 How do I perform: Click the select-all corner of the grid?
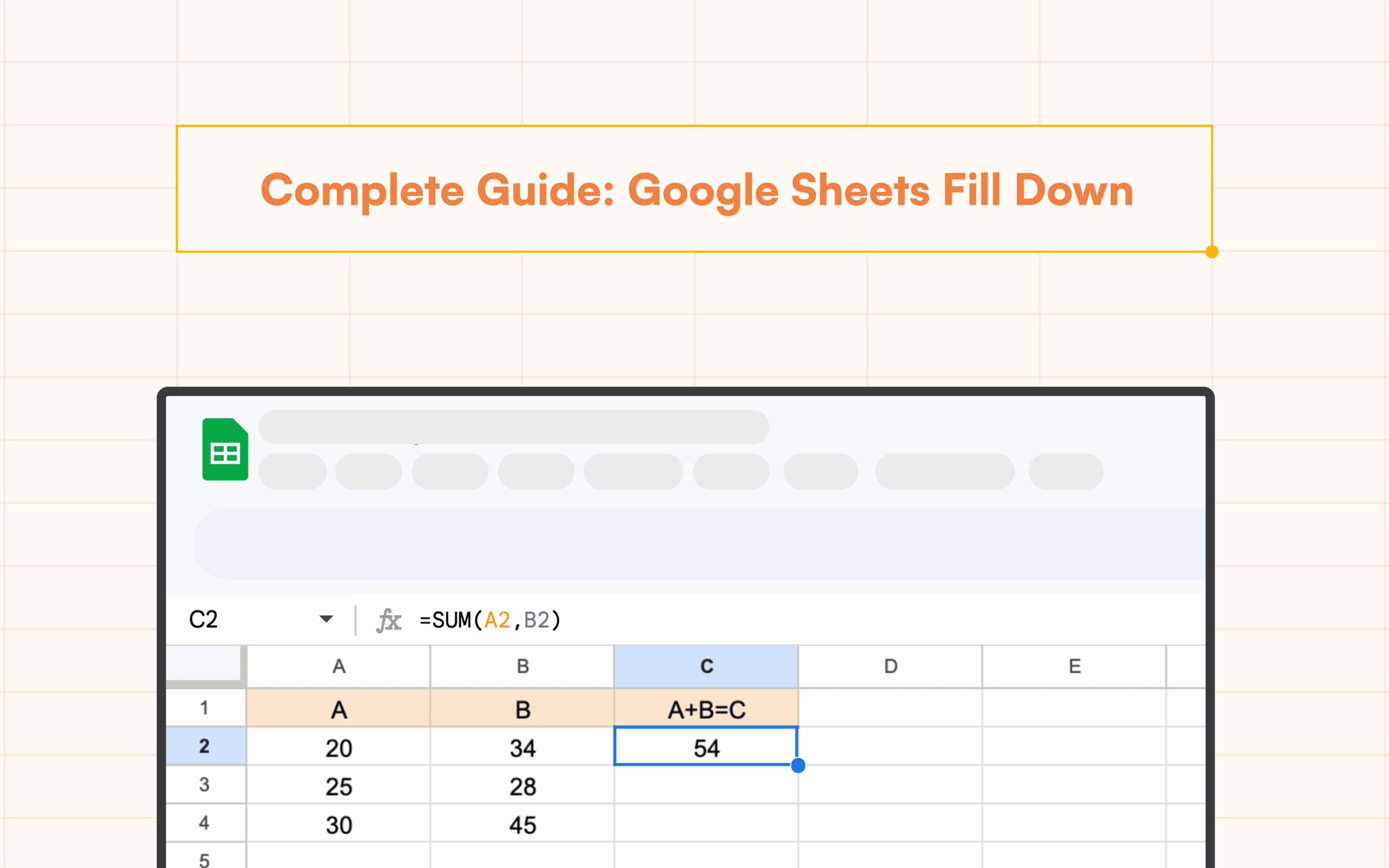[205, 665]
